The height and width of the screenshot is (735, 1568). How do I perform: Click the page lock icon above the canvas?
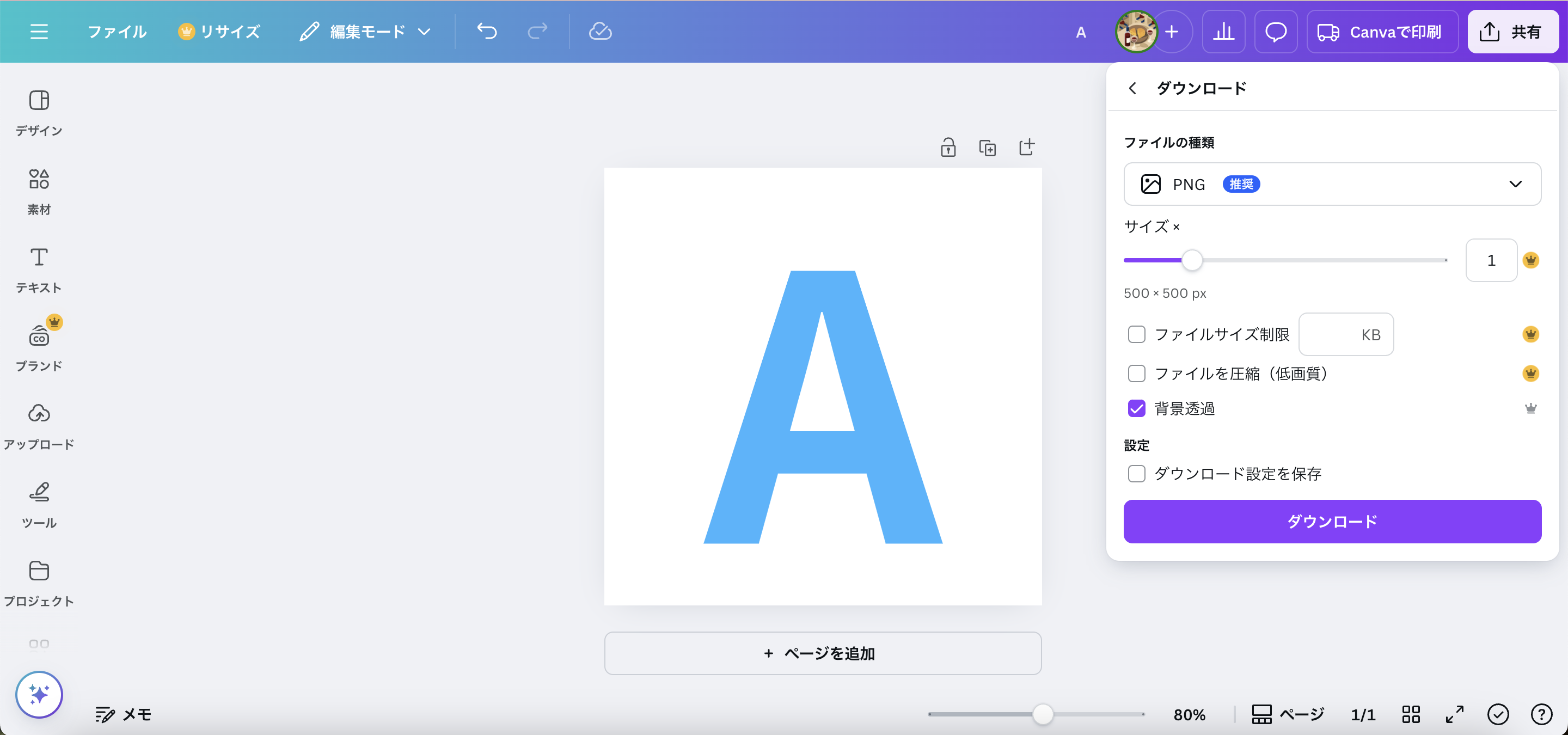[948, 147]
